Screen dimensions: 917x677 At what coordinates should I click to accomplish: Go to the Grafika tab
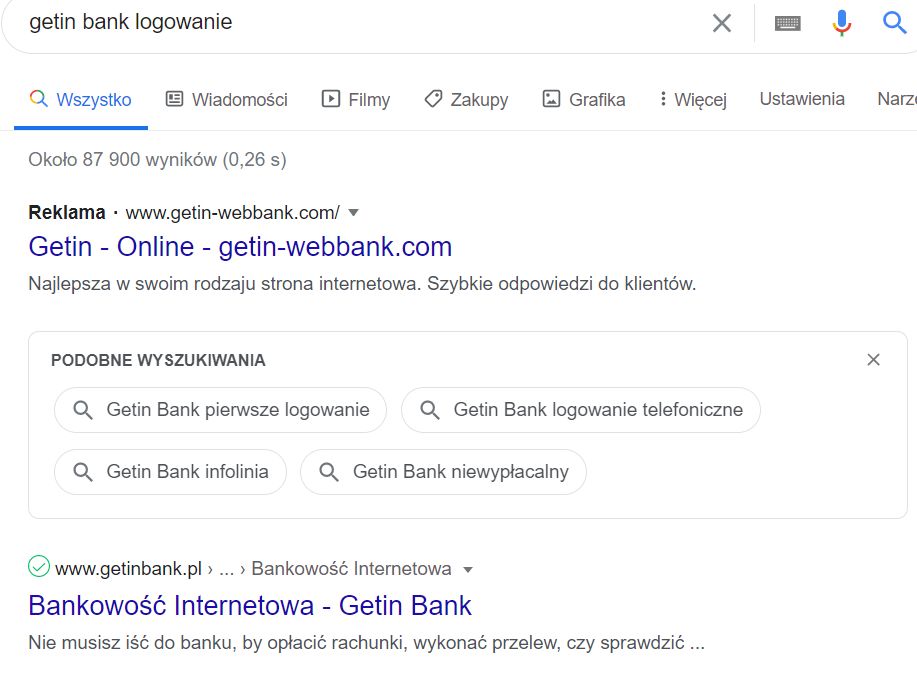[584, 99]
